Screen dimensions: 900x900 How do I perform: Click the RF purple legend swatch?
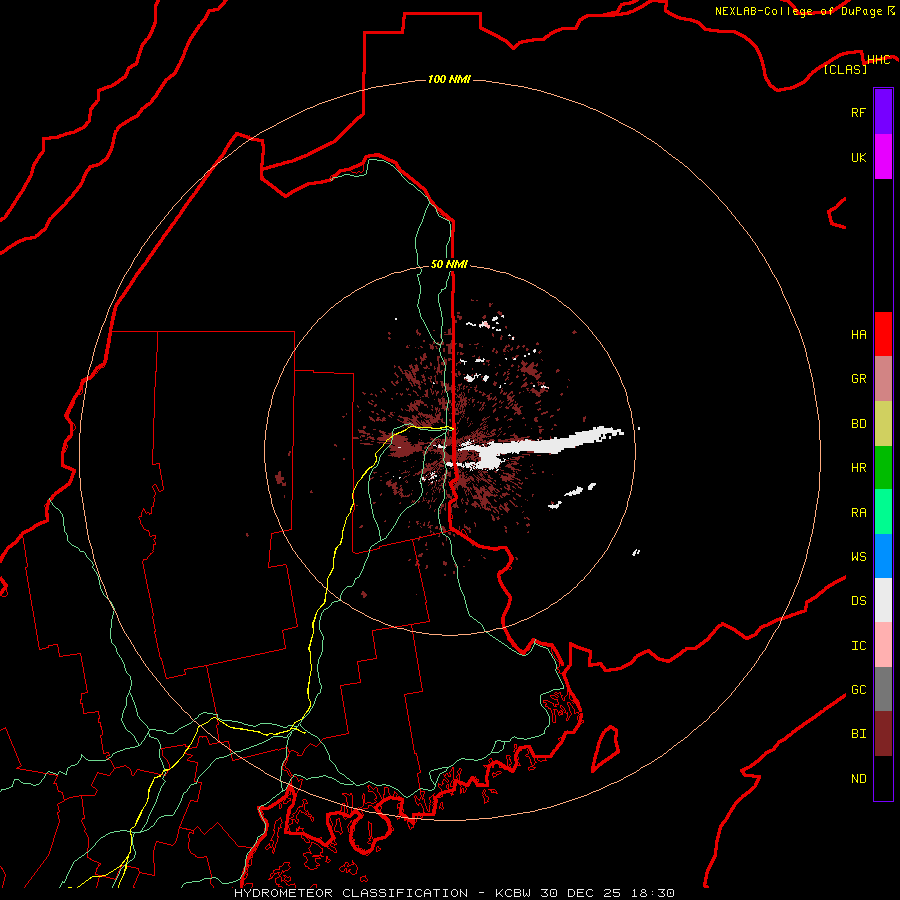(x=883, y=112)
